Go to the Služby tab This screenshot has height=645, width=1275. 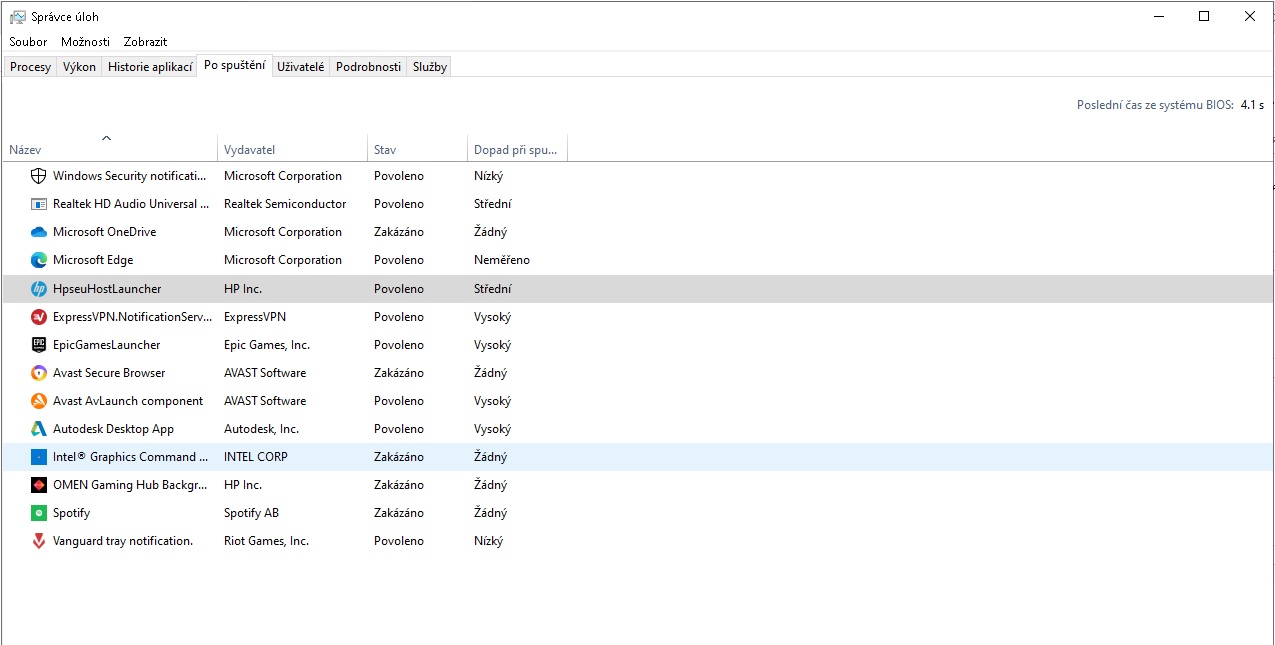430,67
